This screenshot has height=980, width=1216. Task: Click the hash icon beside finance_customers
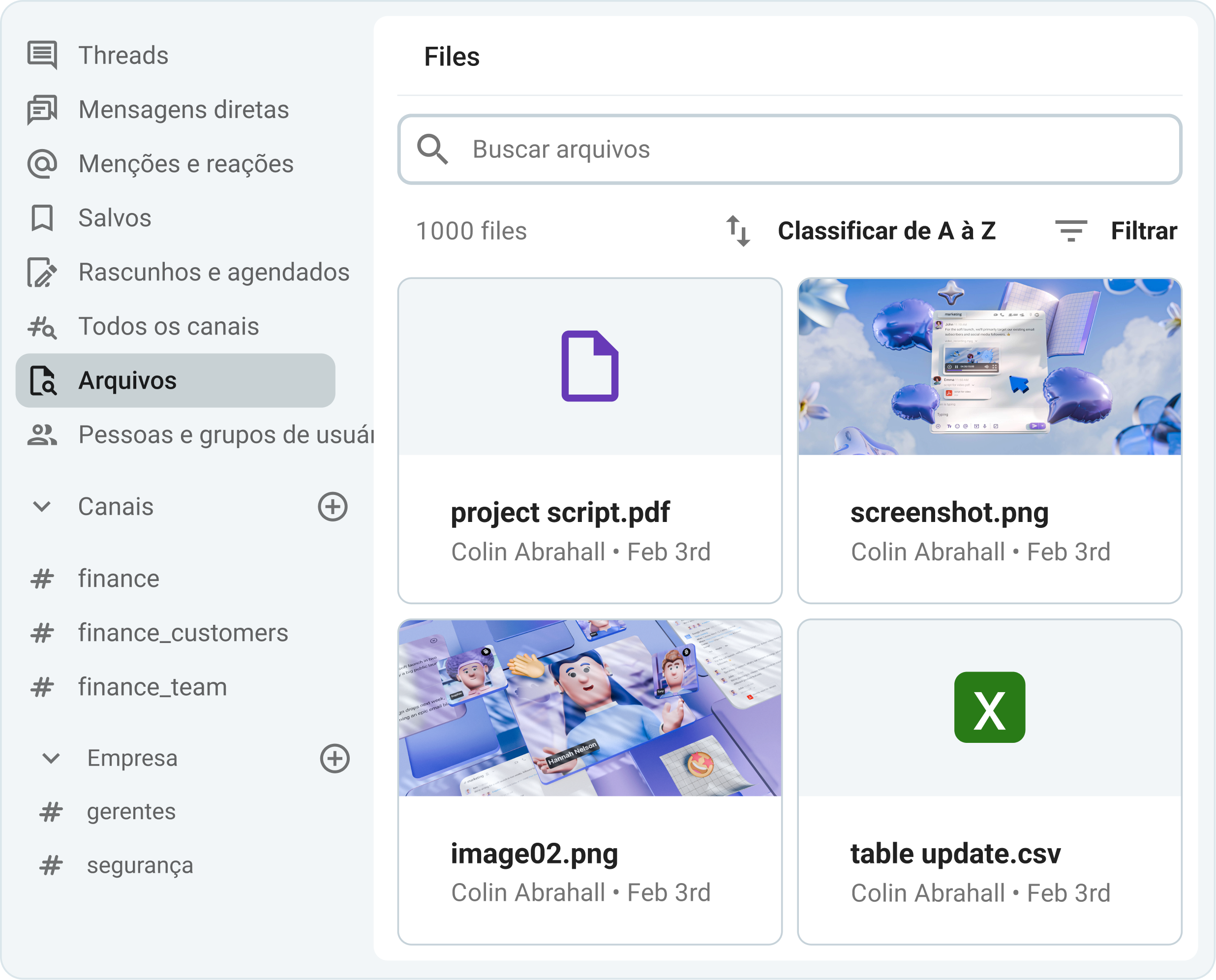coord(42,633)
